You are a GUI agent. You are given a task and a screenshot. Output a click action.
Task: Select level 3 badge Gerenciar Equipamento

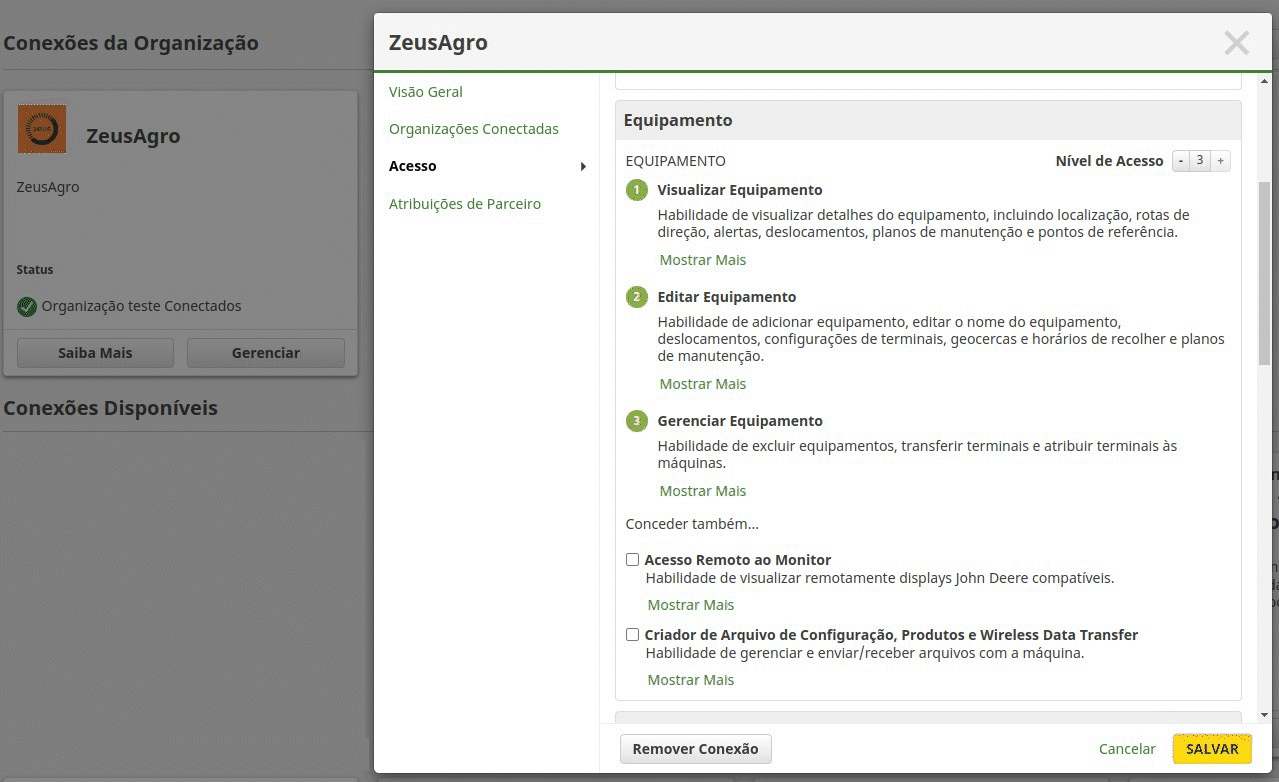637,421
